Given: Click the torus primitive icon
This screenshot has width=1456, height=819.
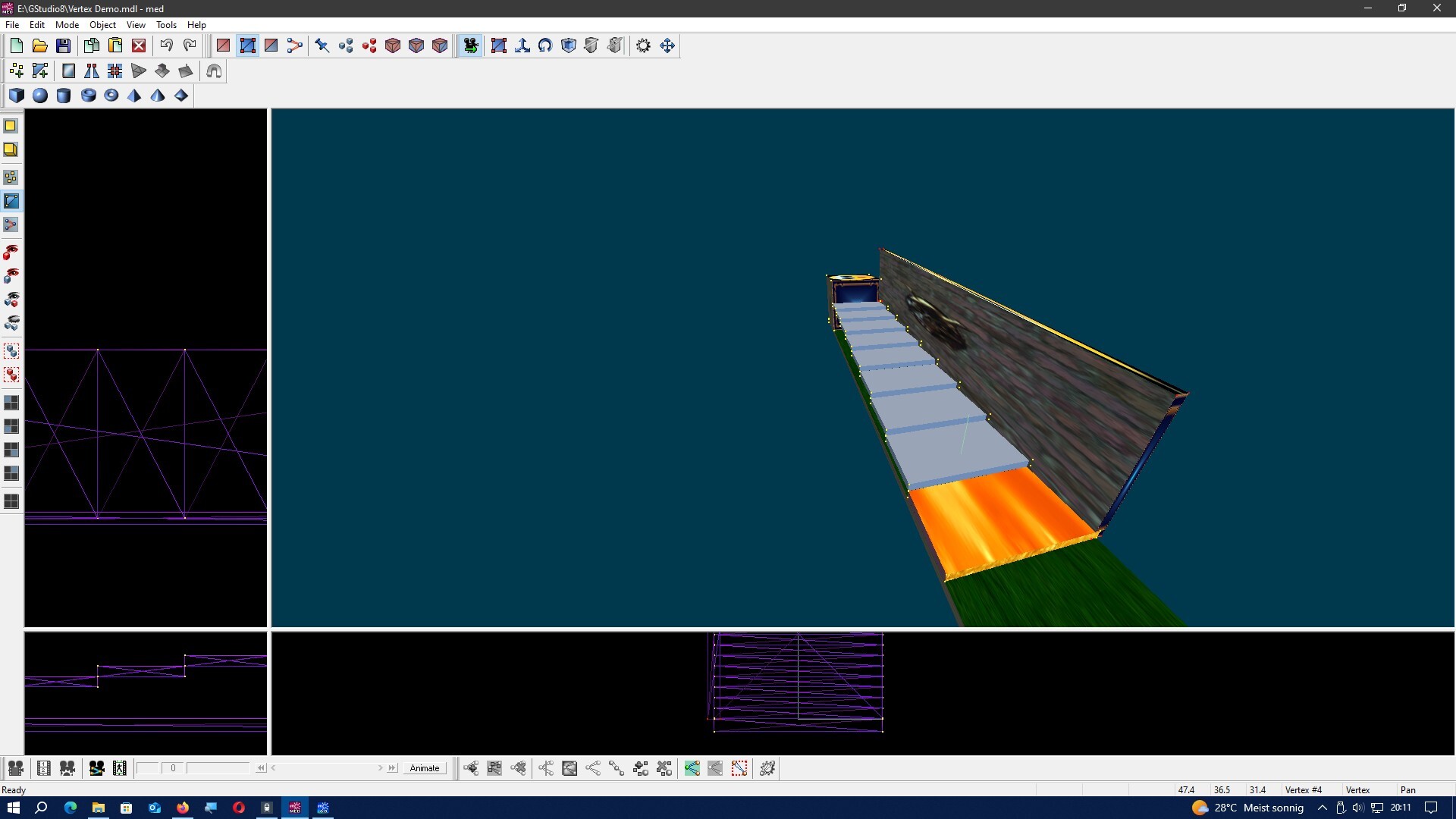Looking at the screenshot, I should click(x=111, y=96).
